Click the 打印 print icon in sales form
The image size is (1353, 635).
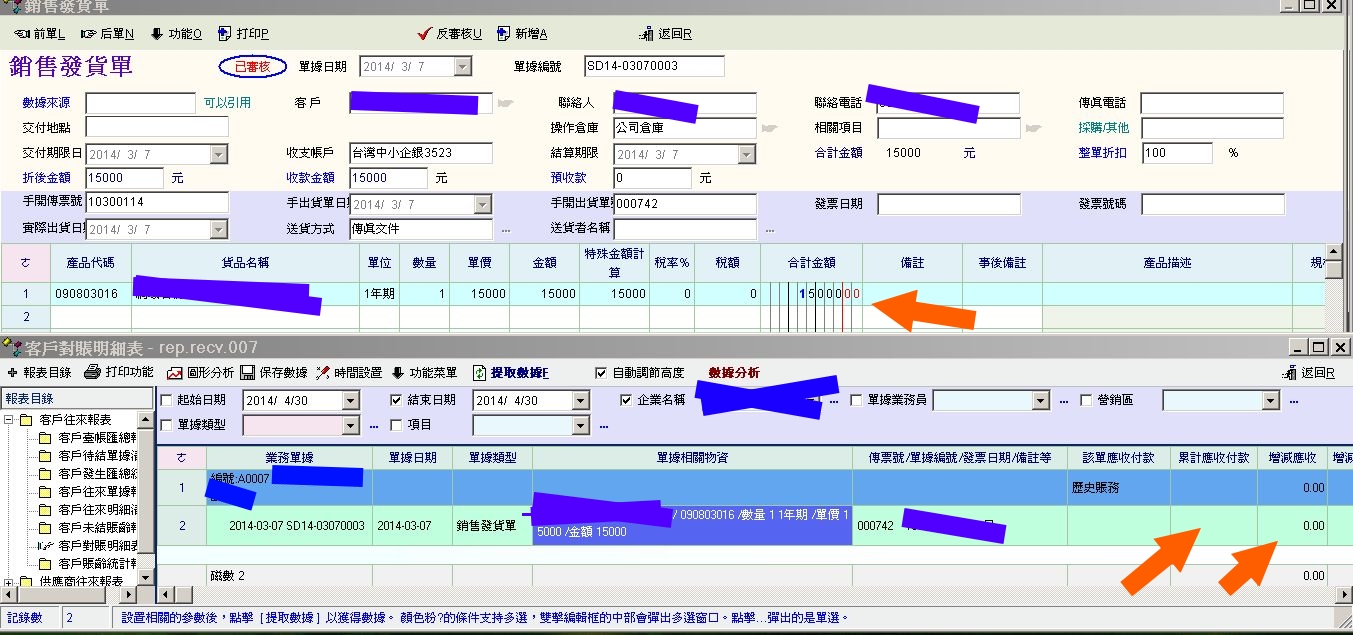coord(224,34)
